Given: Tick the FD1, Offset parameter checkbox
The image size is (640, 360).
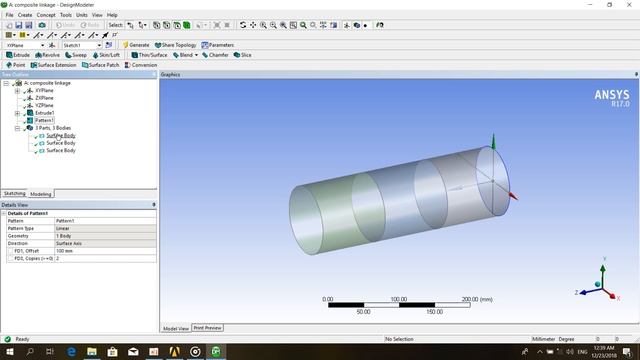Looking at the screenshot, I should [x=10, y=251].
